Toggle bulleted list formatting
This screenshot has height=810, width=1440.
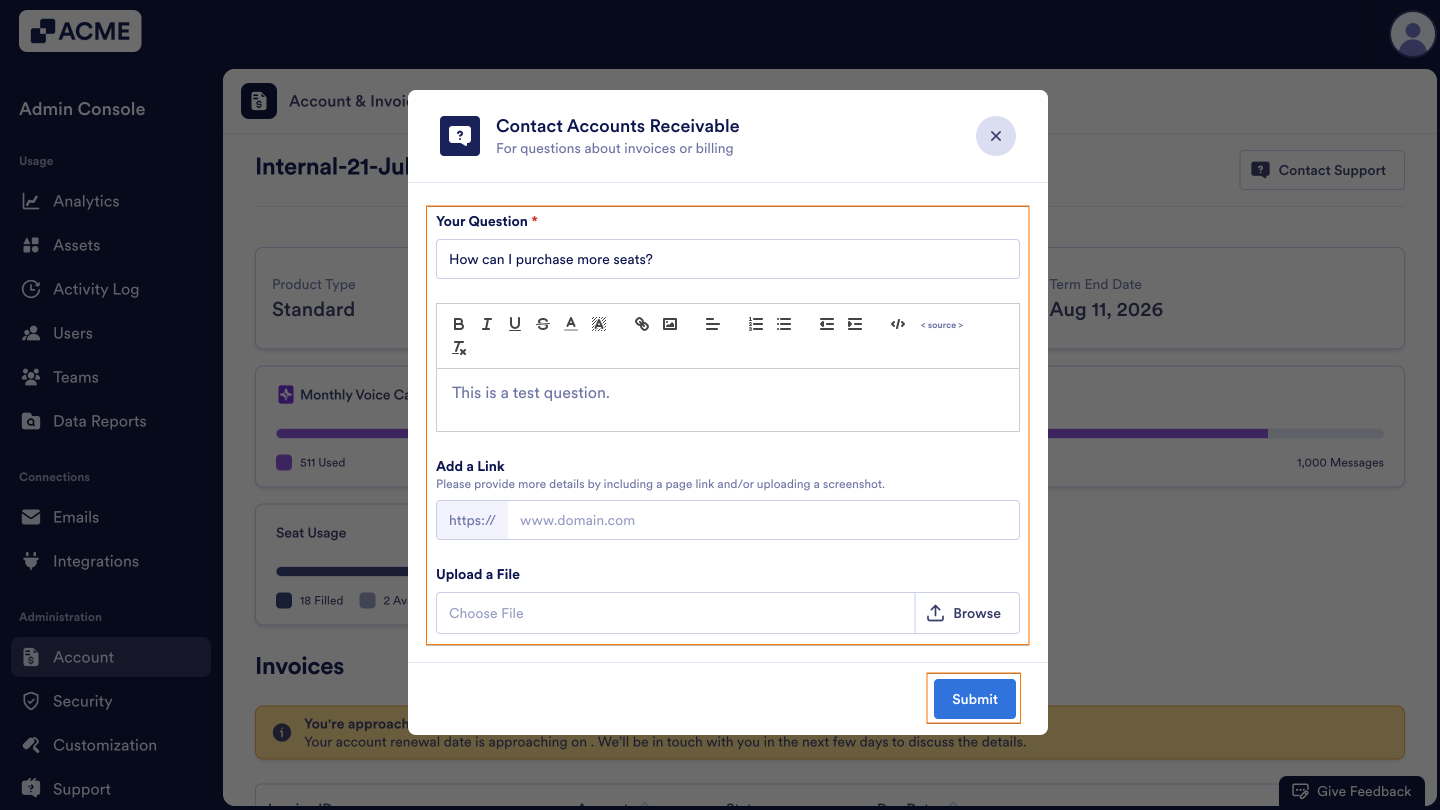click(x=784, y=324)
